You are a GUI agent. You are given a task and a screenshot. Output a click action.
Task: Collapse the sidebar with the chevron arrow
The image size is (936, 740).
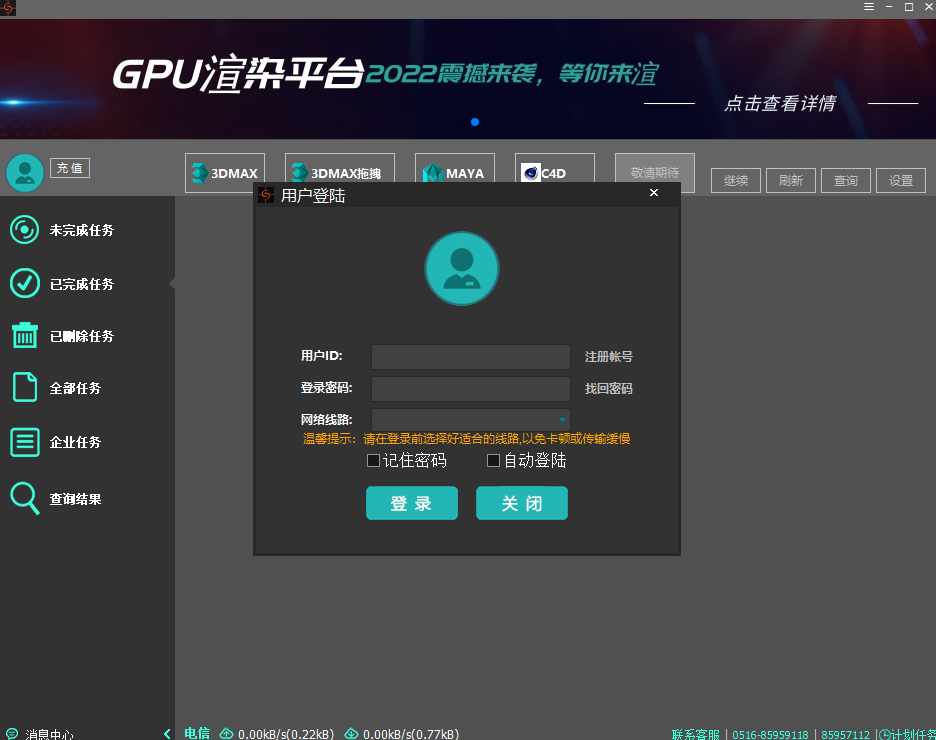pyautogui.click(x=167, y=734)
